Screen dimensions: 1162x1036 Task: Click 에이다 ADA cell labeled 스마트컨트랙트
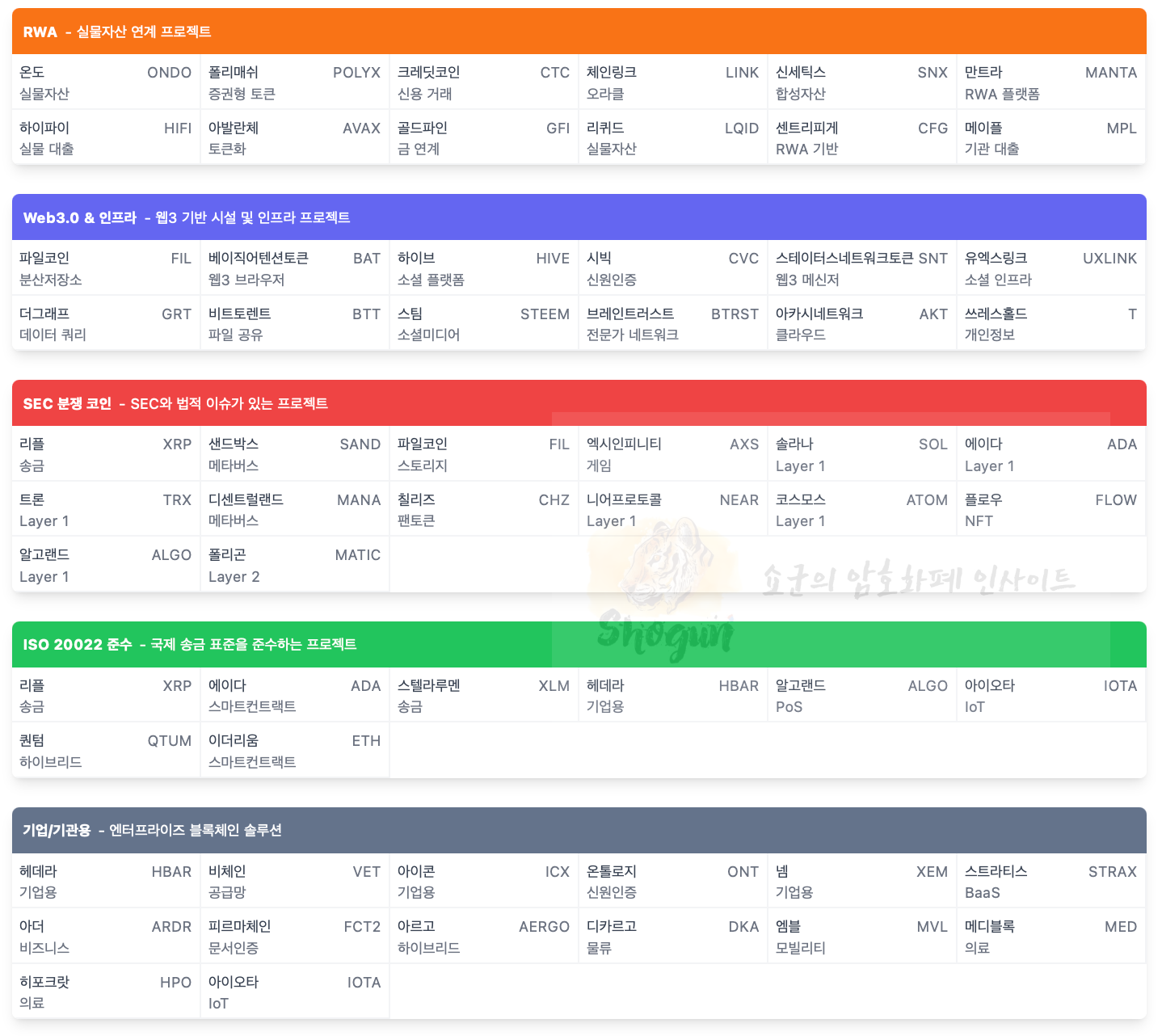pos(295,695)
